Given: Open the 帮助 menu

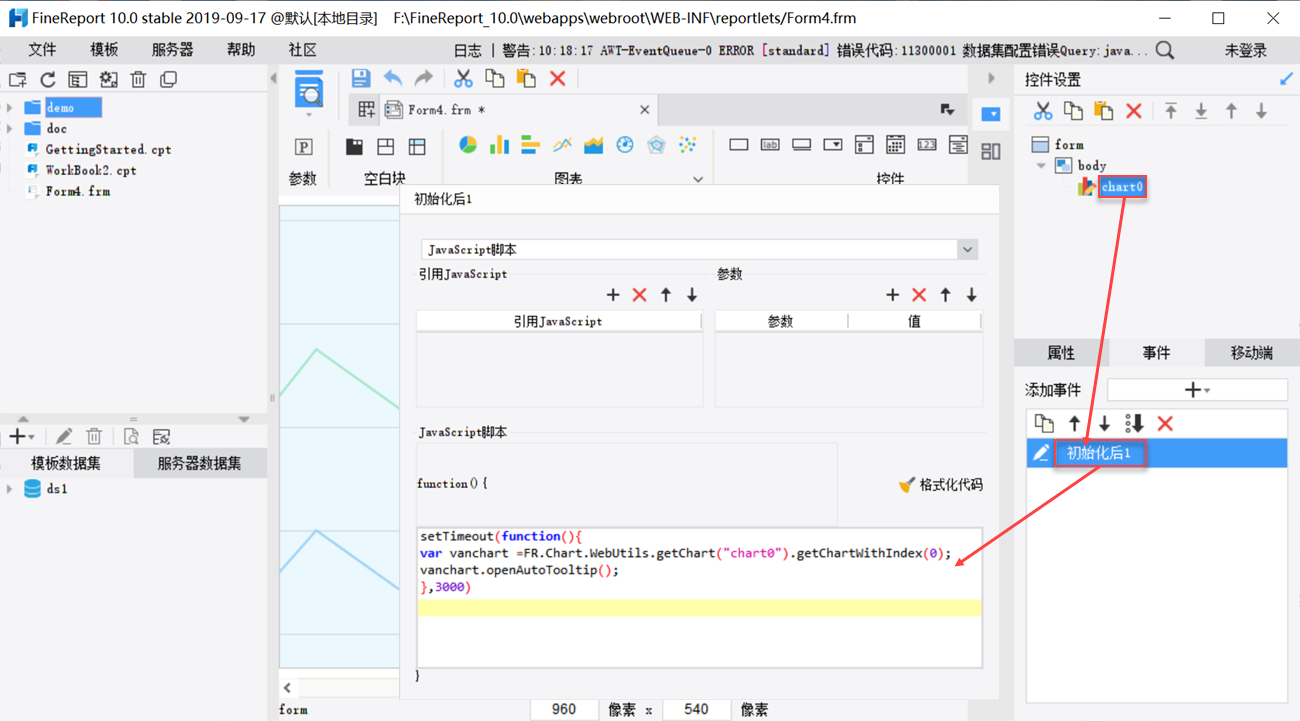Looking at the screenshot, I should [x=241, y=50].
